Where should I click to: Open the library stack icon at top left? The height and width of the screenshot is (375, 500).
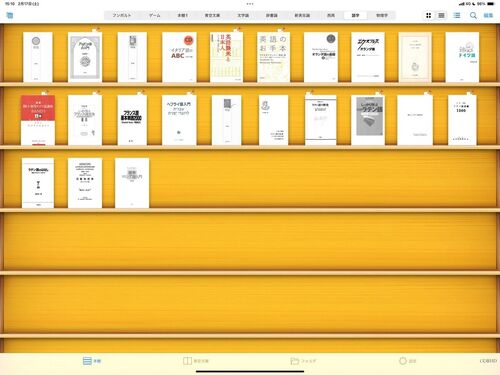(x=10, y=15)
